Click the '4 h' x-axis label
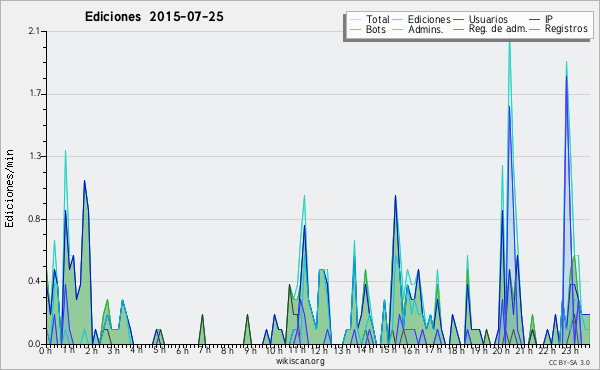 (x=136, y=350)
